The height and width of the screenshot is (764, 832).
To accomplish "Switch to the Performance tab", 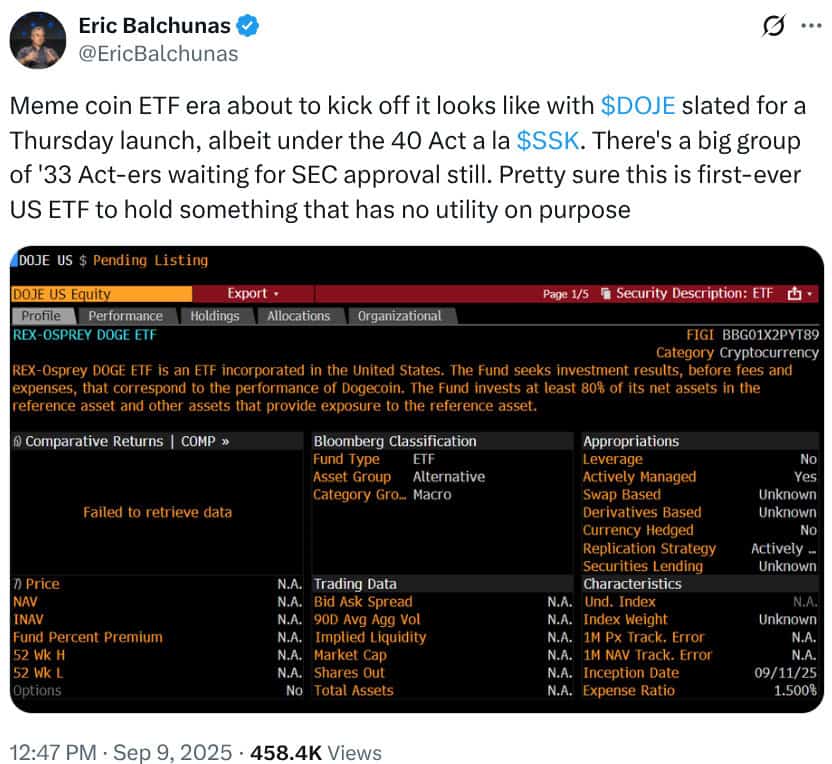I will point(126,316).
